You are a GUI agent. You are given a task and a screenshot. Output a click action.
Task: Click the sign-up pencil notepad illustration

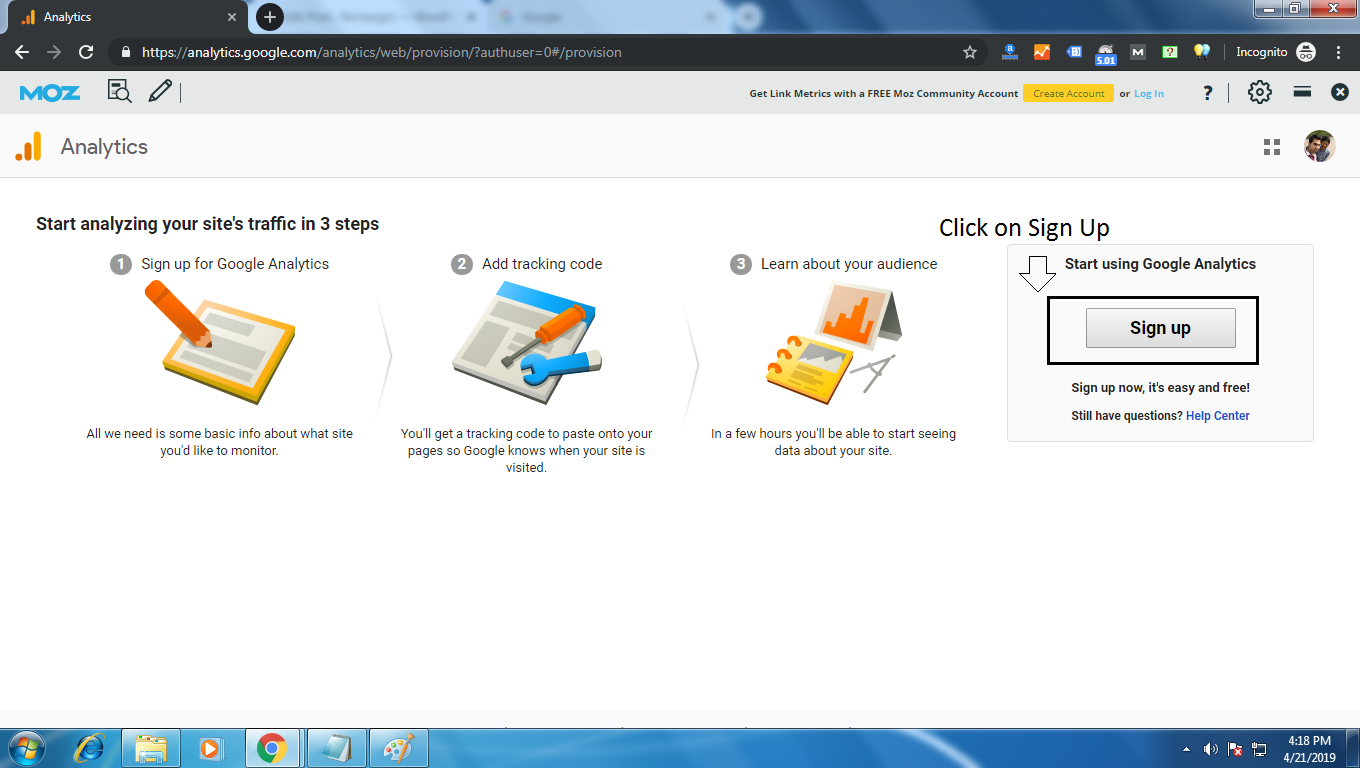click(x=219, y=342)
